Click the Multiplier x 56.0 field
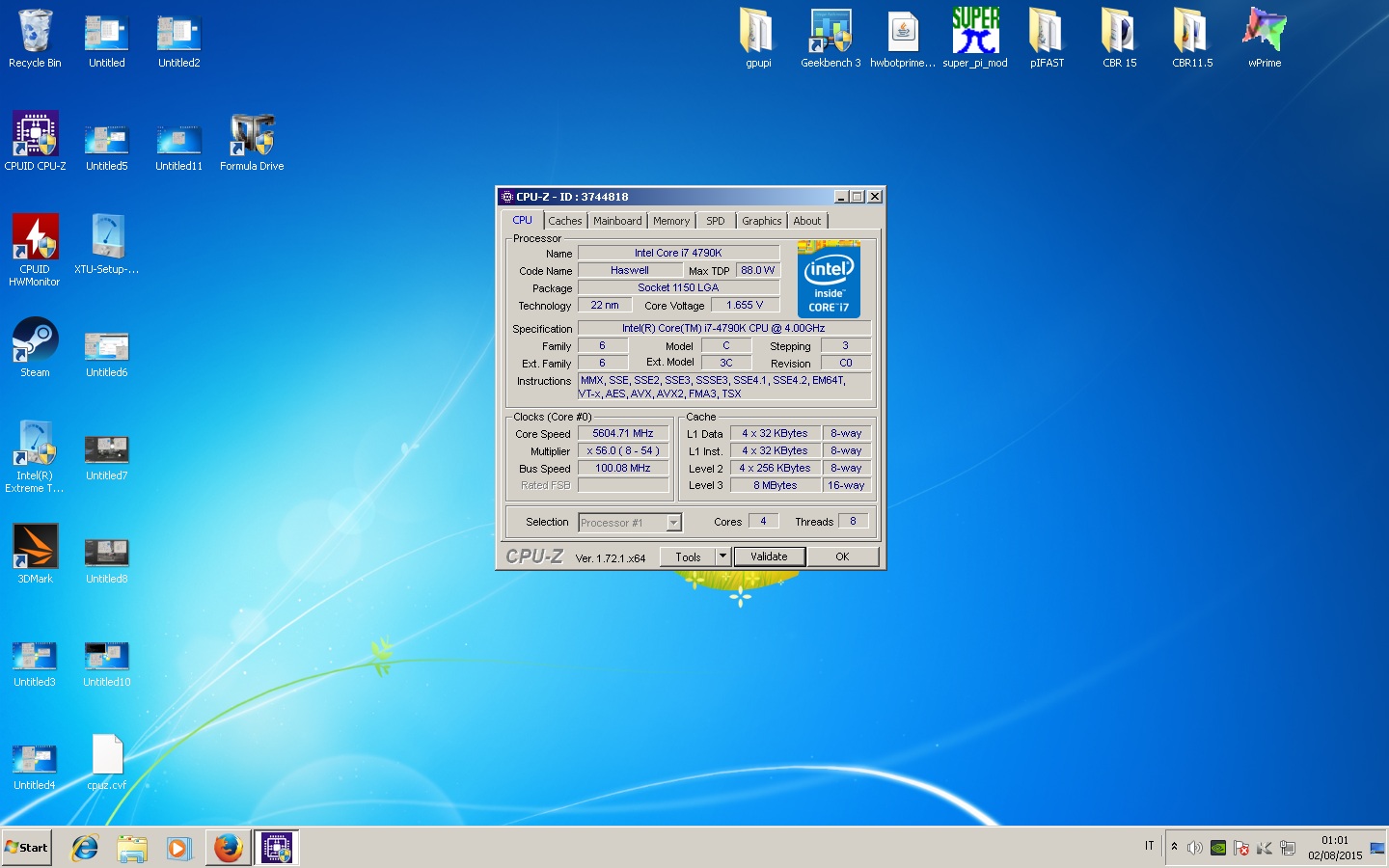This screenshot has width=1389, height=868. pos(623,451)
